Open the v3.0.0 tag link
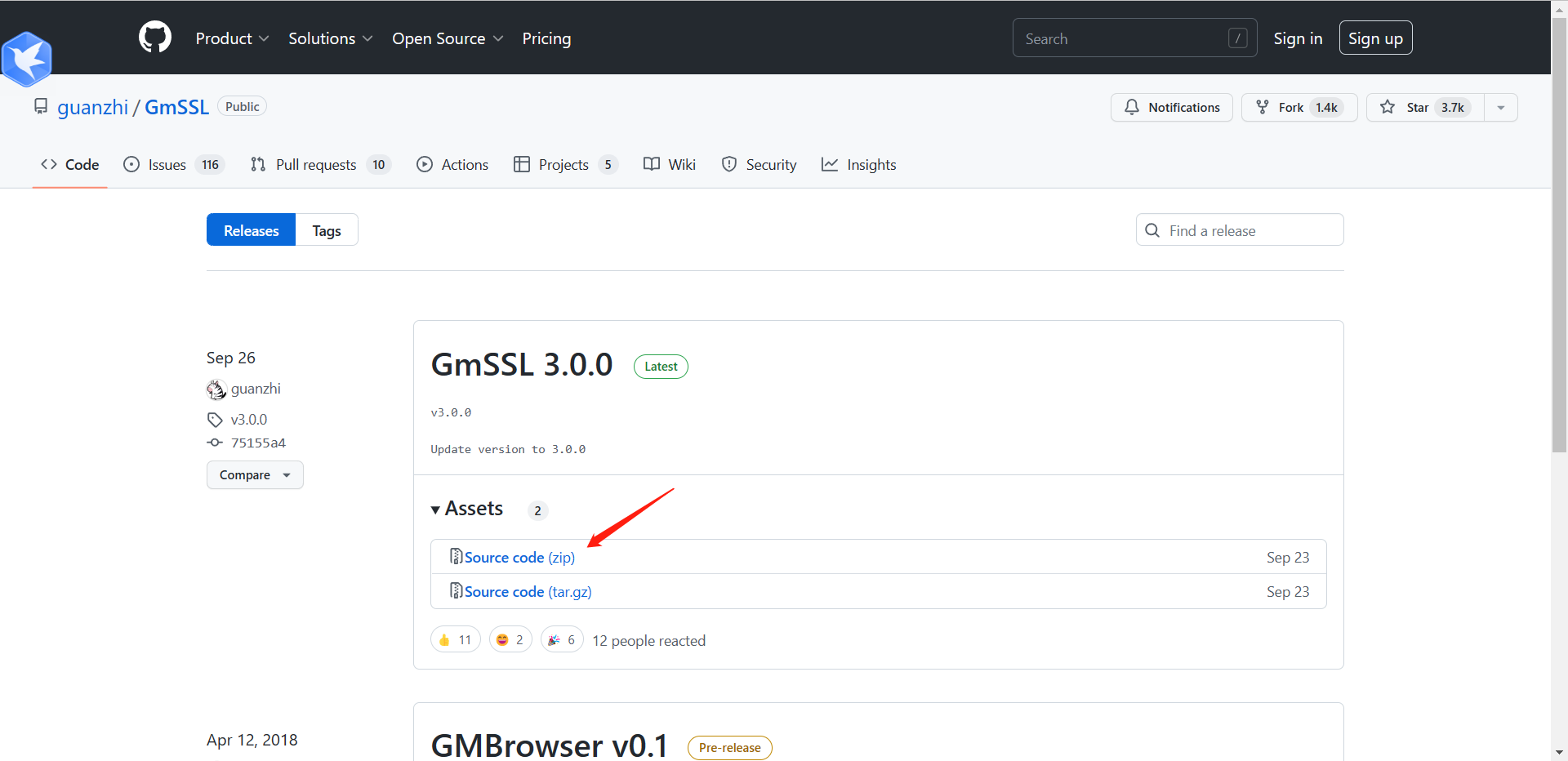Image resolution: width=1568 pixels, height=761 pixels. click(x=248, y=420)
